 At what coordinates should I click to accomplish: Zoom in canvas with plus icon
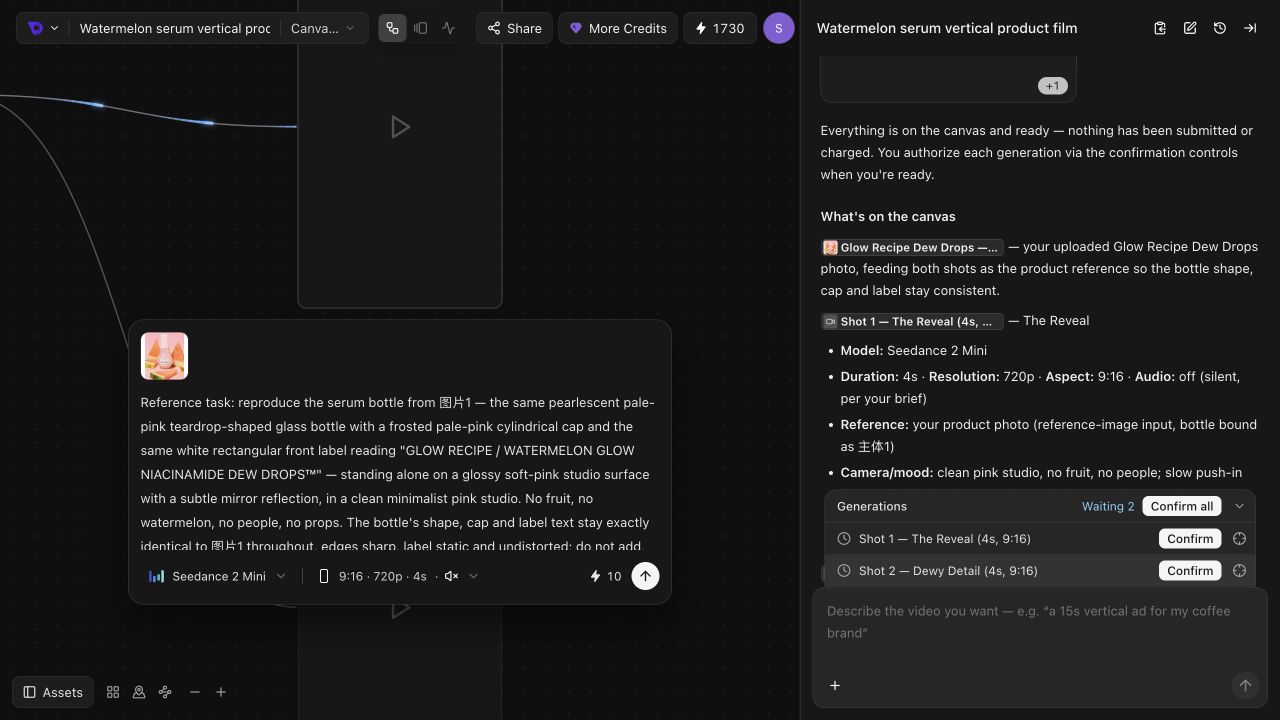pos(221,692)
